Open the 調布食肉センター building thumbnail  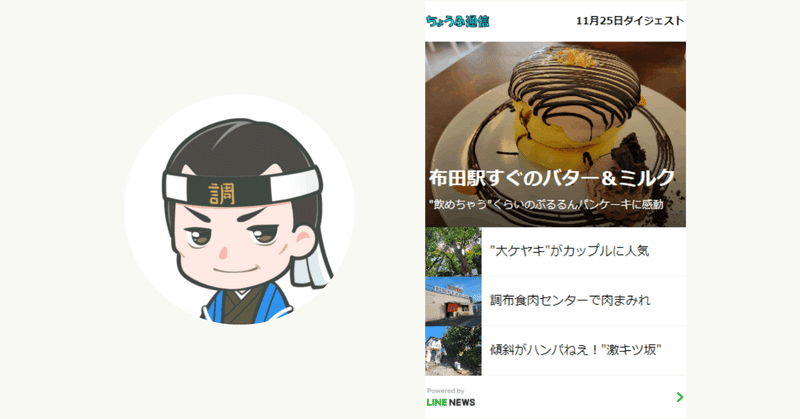(x=453, y=301)
